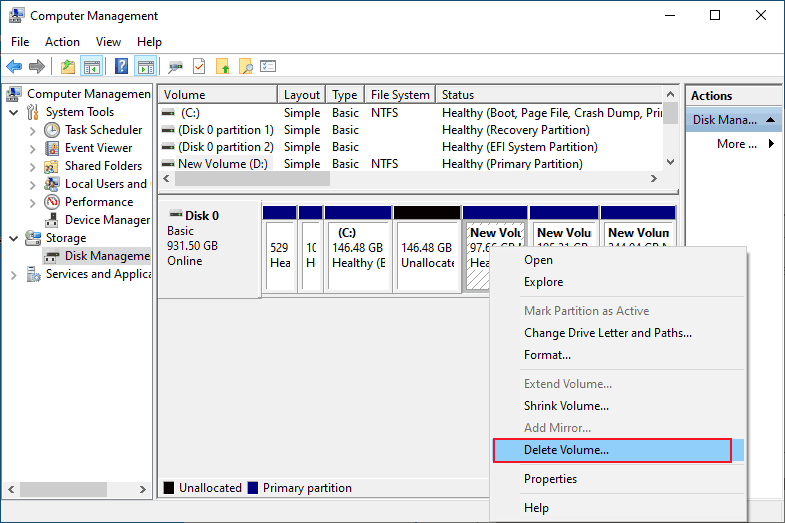Select the 146.48 GB Unallocated block
This screenshot has height=523, width=785.
[427, 249]
